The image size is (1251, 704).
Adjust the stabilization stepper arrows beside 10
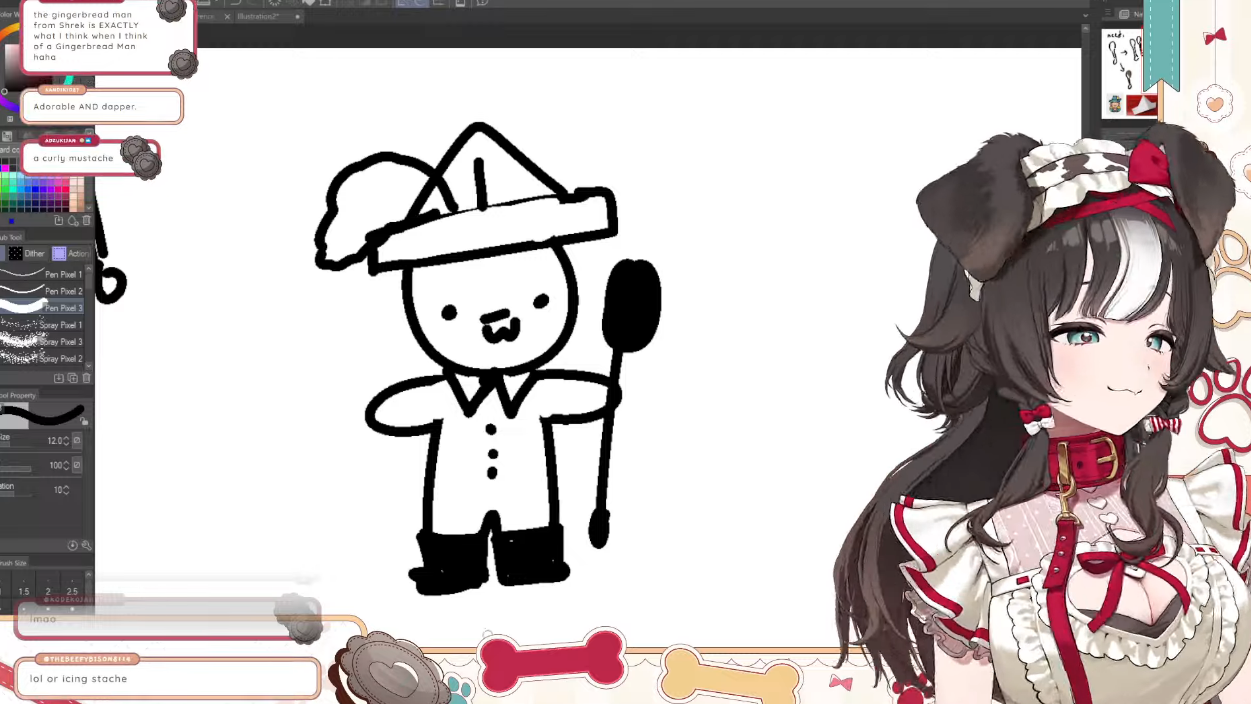(67, 490)
